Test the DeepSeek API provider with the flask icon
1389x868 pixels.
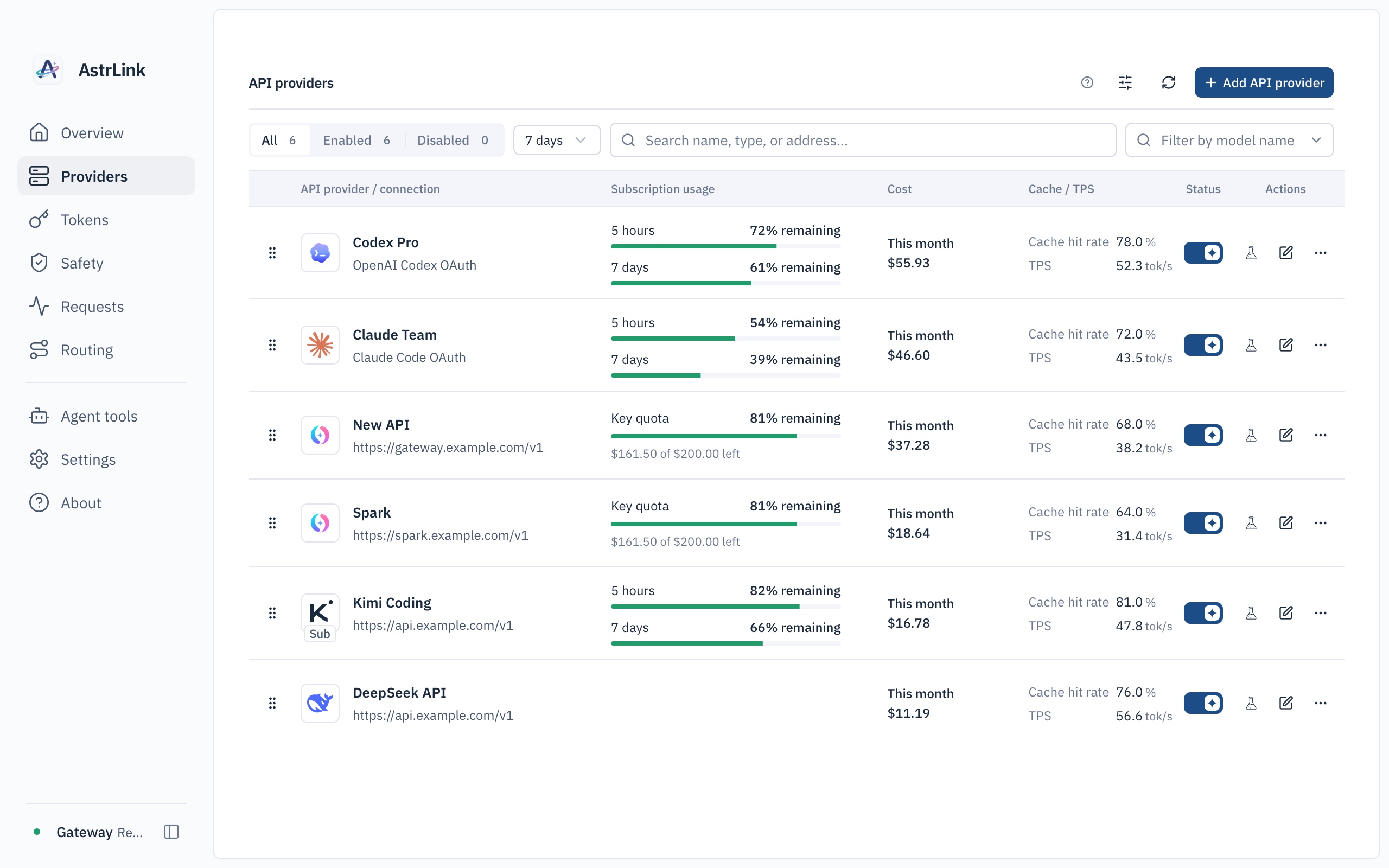coord(1251,703)
